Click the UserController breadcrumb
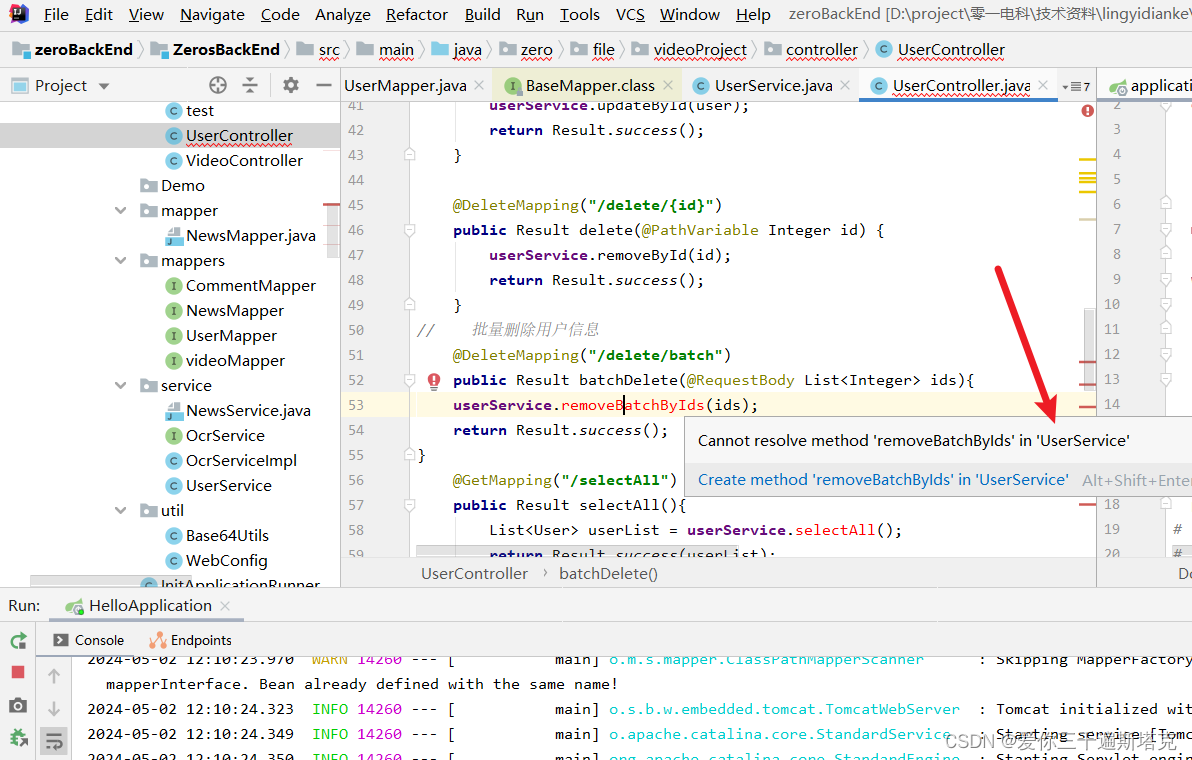Screen dimensions: 1192x760 click(x=474, y=573)
